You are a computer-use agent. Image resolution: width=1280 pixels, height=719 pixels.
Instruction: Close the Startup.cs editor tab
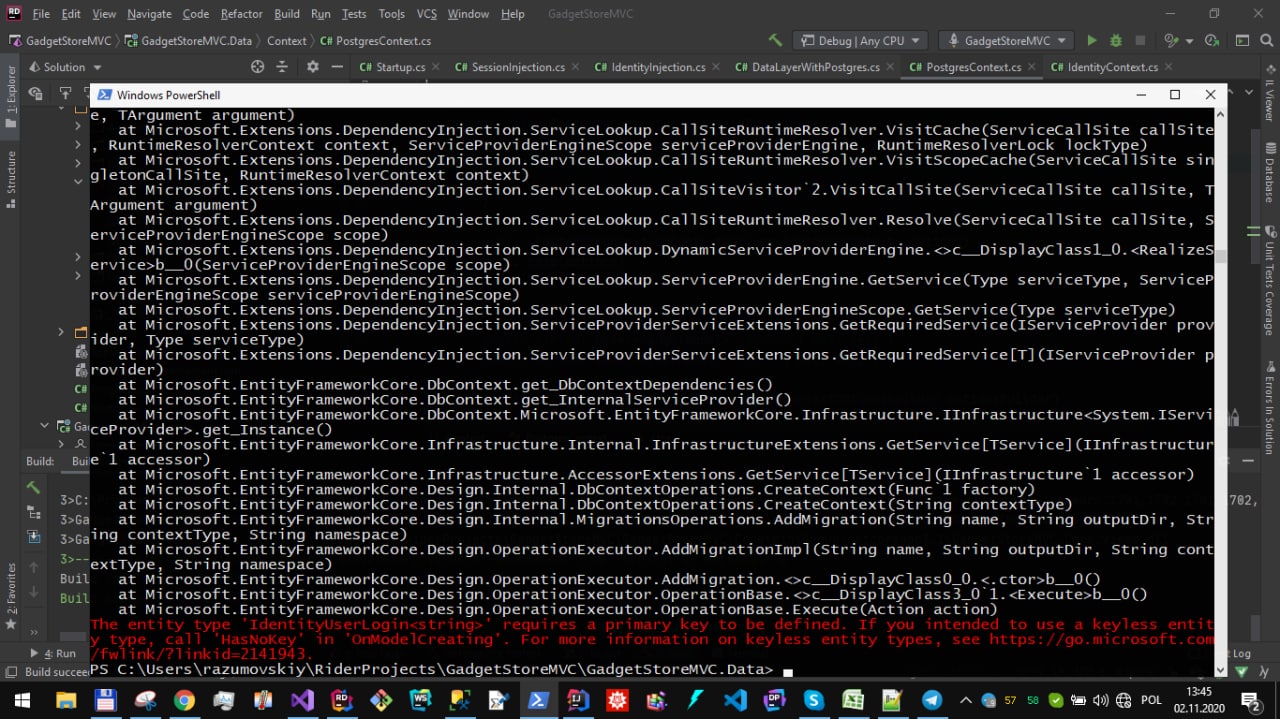point(435,67)
